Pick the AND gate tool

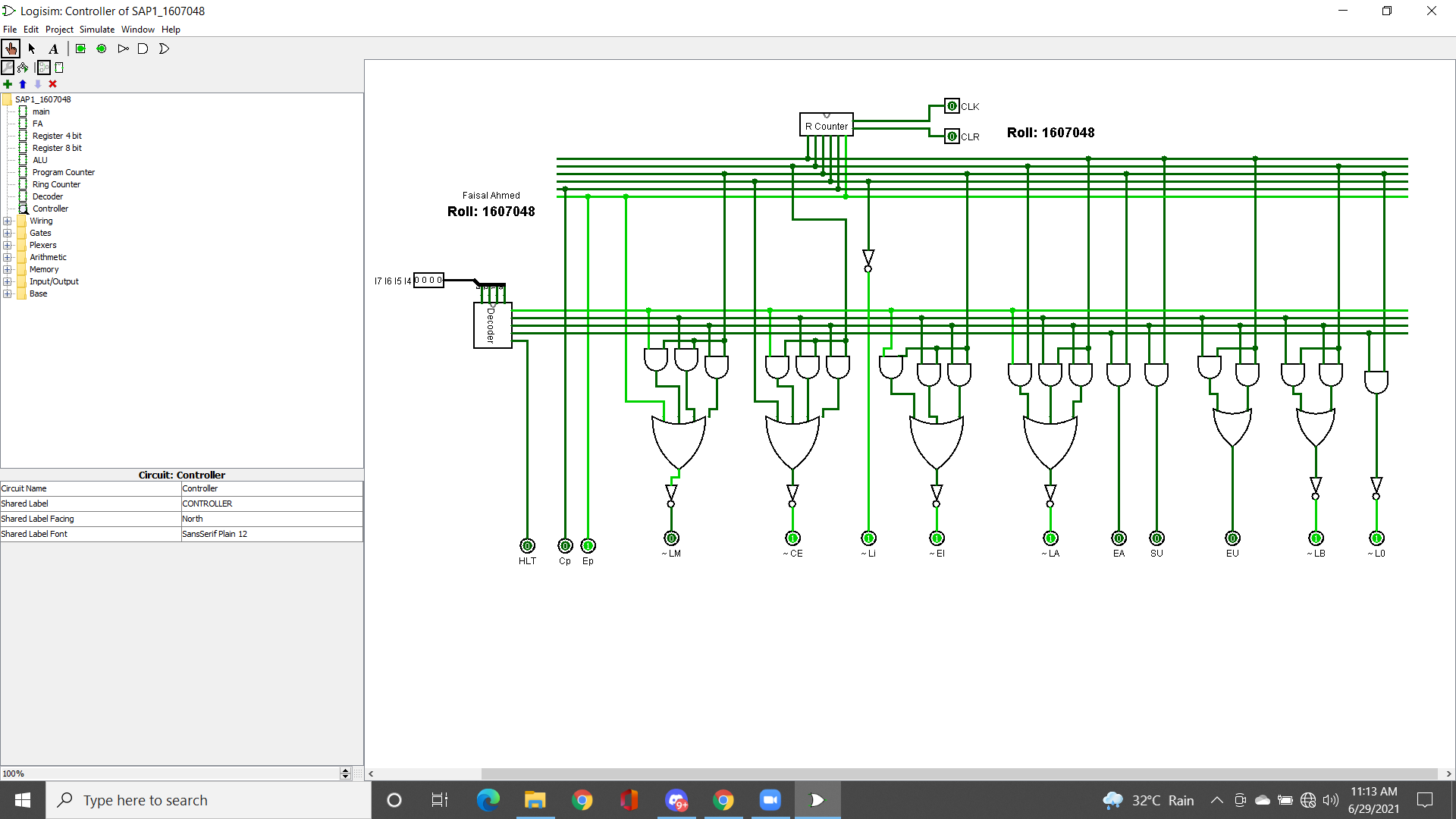tap(143, 49)
